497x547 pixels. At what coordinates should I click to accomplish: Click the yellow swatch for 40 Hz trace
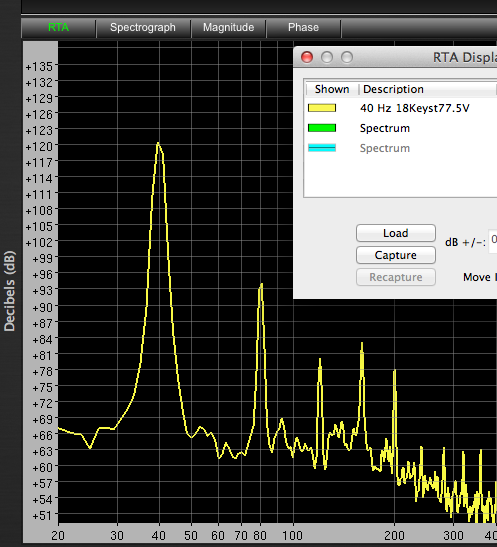(x=322, y=108)
